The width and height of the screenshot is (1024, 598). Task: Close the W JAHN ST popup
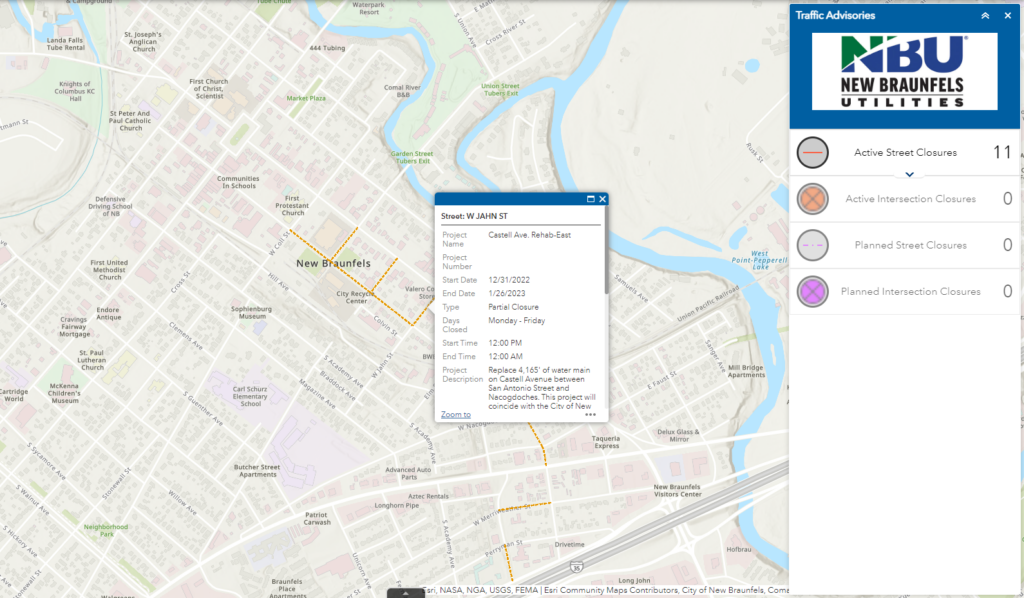pyautogui.click(x=603, y=199)
